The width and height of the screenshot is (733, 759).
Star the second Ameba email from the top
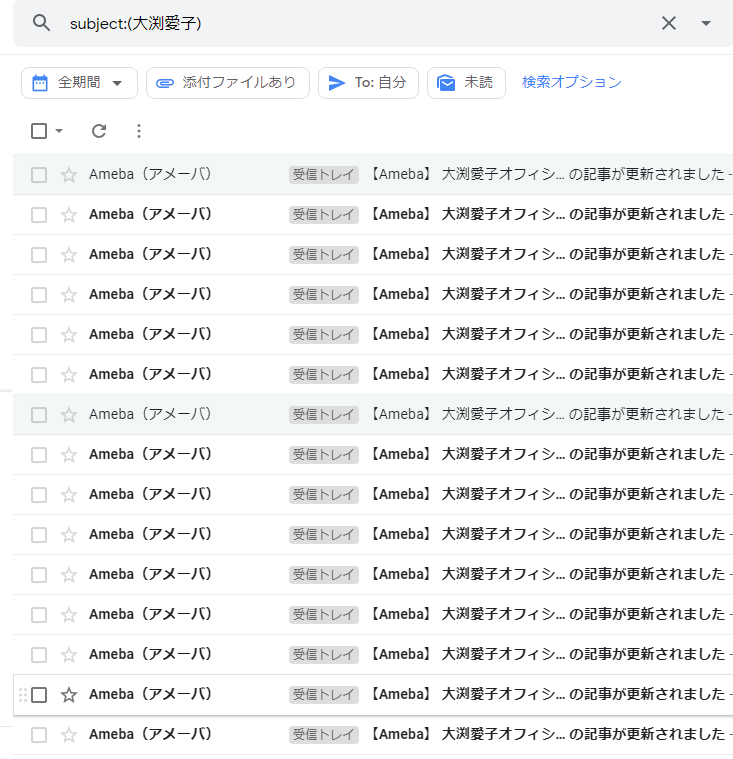tap(69, 215)
